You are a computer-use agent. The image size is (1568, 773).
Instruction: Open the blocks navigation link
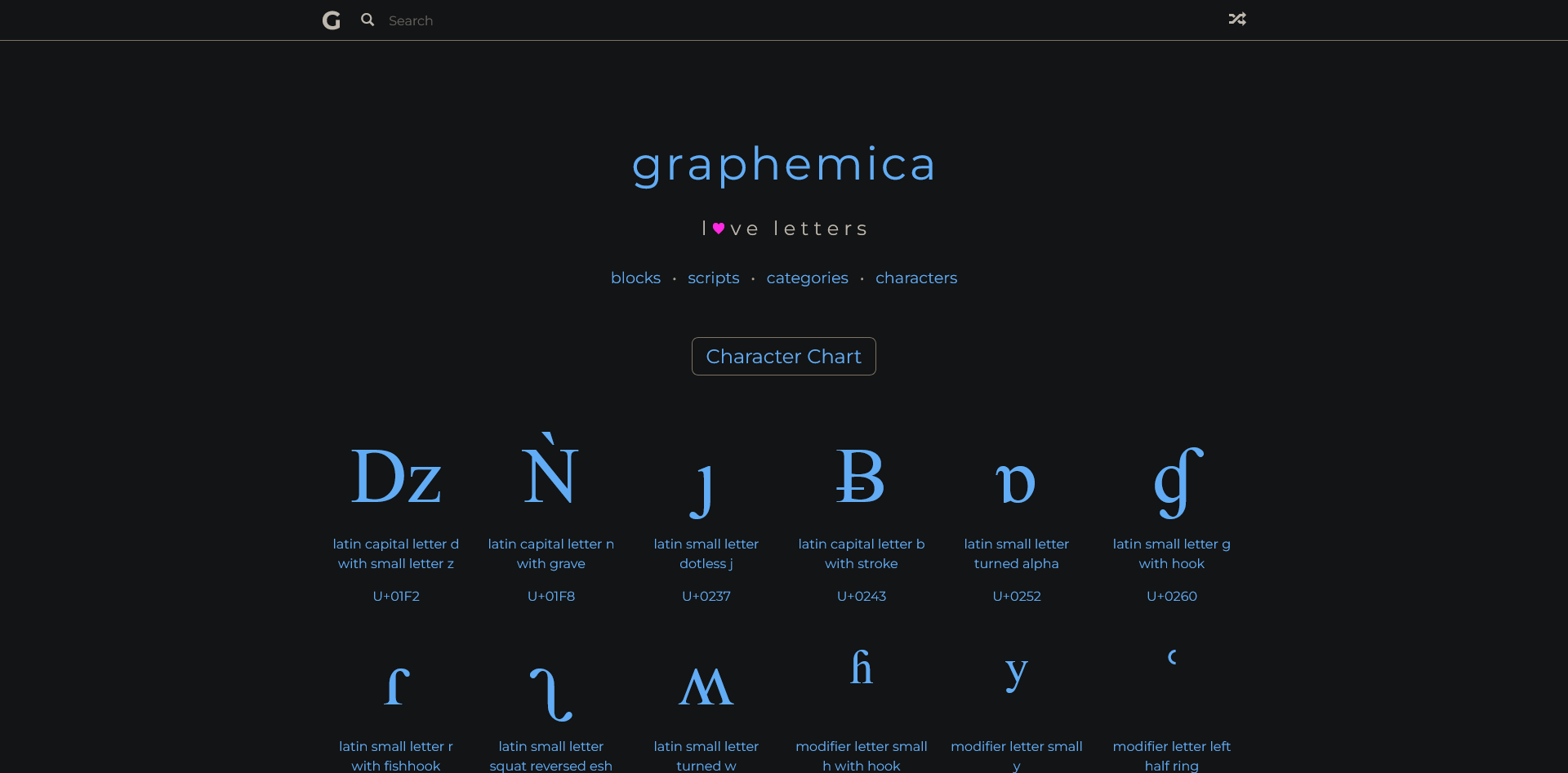coord(635,278)
